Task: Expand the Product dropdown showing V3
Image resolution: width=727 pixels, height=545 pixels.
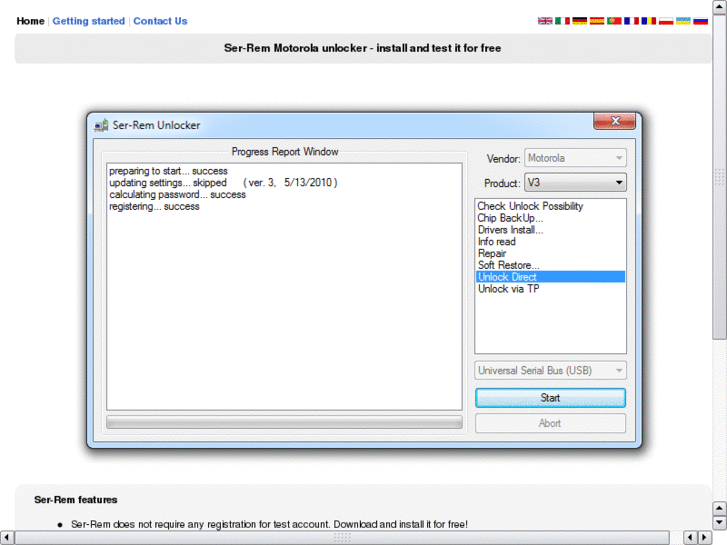Action: [575, 183]
